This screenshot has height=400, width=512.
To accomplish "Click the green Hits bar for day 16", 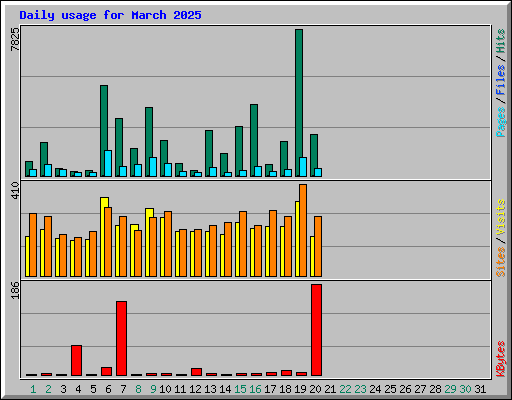I will (254, 140).
